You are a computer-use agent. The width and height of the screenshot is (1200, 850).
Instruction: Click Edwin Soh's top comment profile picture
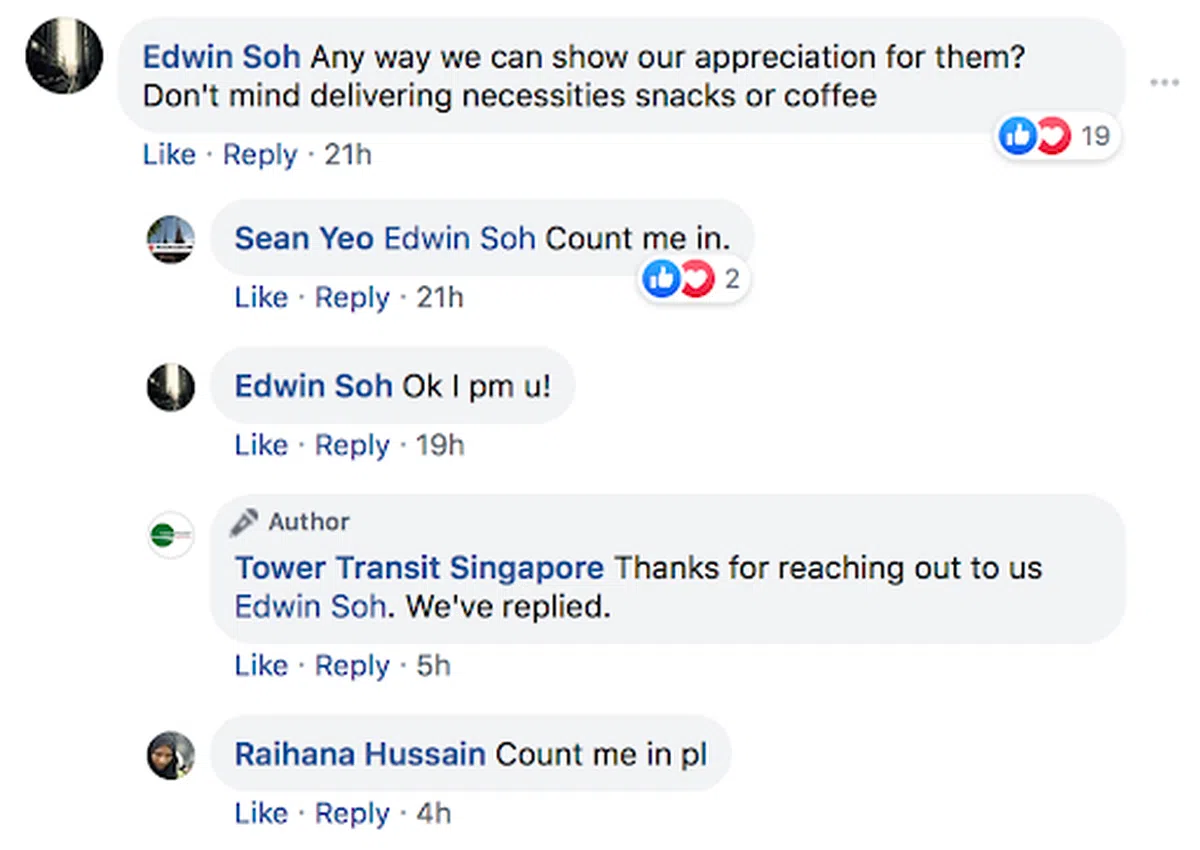coord(64,55)
